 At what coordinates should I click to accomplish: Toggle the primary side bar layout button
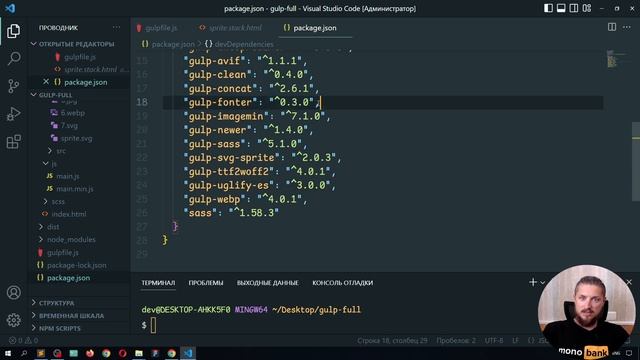(x=548, y=8)
